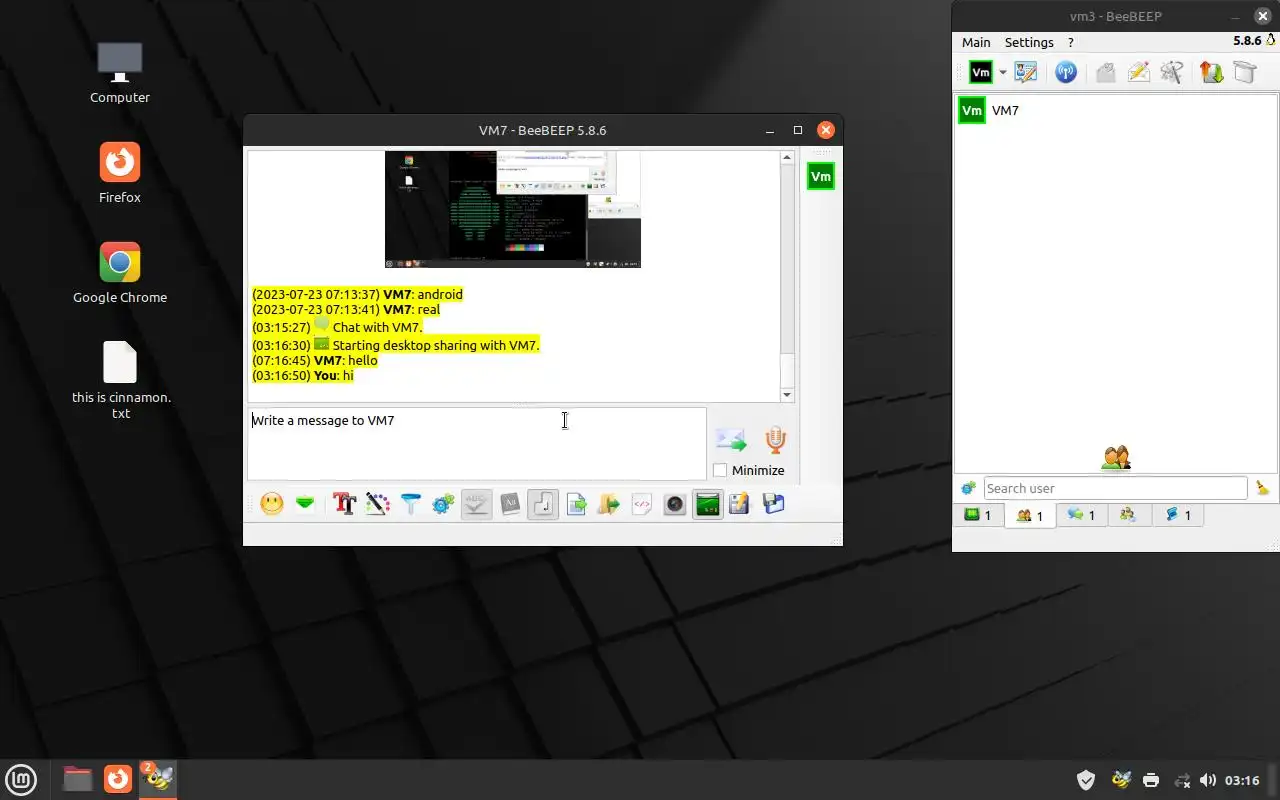1280x800 pixels.
Task: Click the 03:16 clock in the panel
Action: (1242, 780)
